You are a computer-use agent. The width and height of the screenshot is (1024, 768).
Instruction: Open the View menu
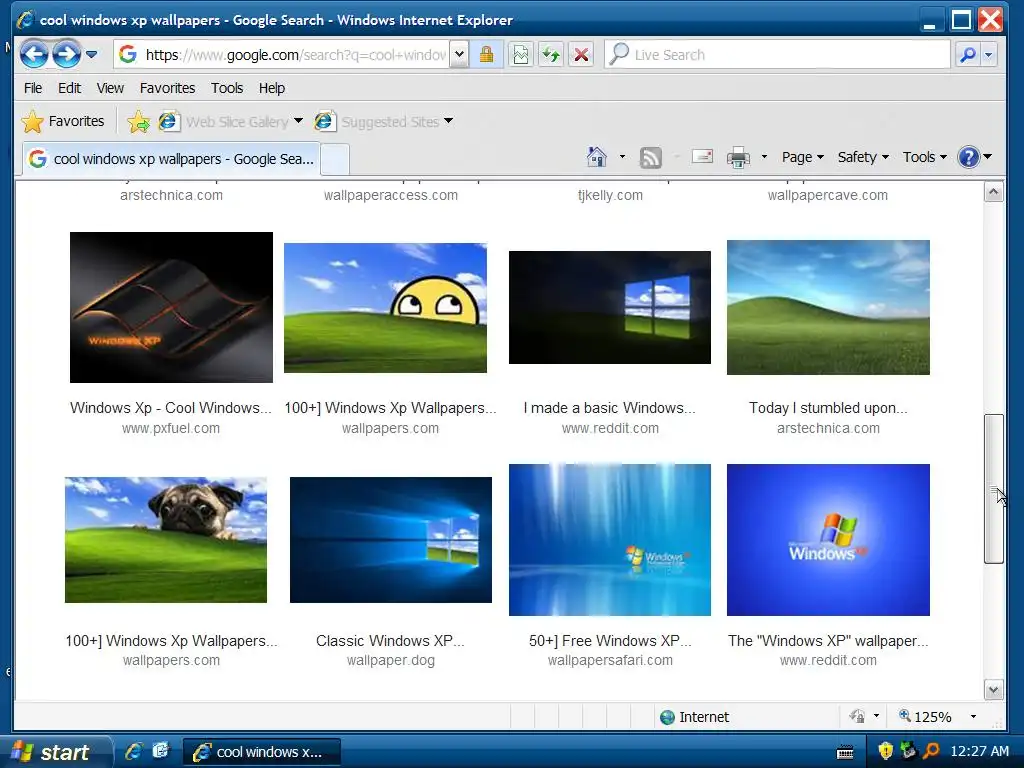[110, 88]
